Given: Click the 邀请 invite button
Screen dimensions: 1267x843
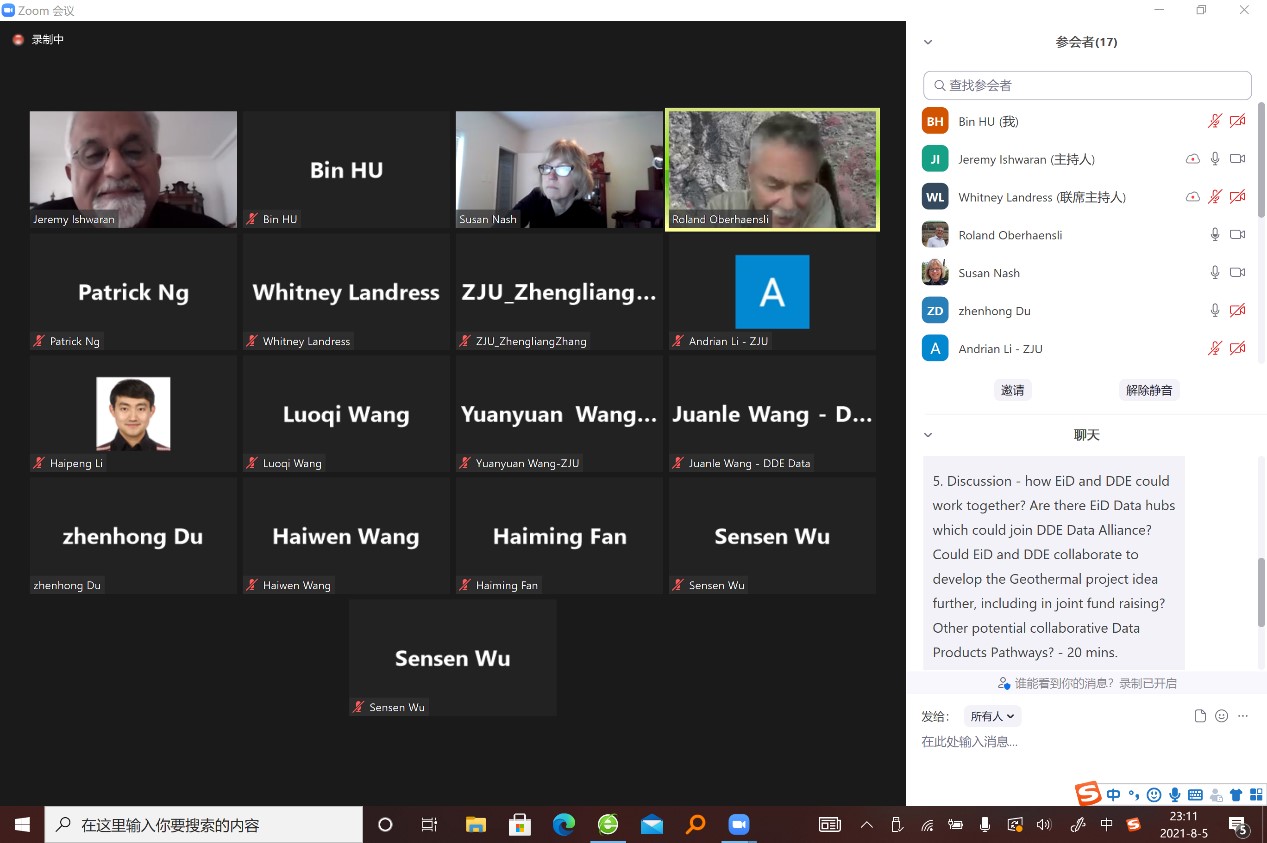Looking at the screenshot, I should point(1012,390).
